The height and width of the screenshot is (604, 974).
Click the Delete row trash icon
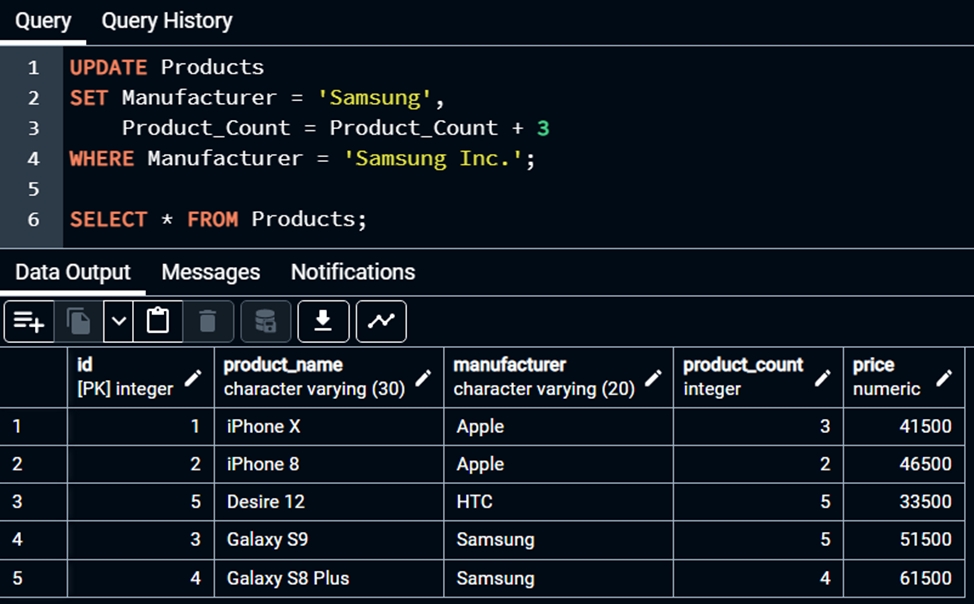tap(208, 321)
